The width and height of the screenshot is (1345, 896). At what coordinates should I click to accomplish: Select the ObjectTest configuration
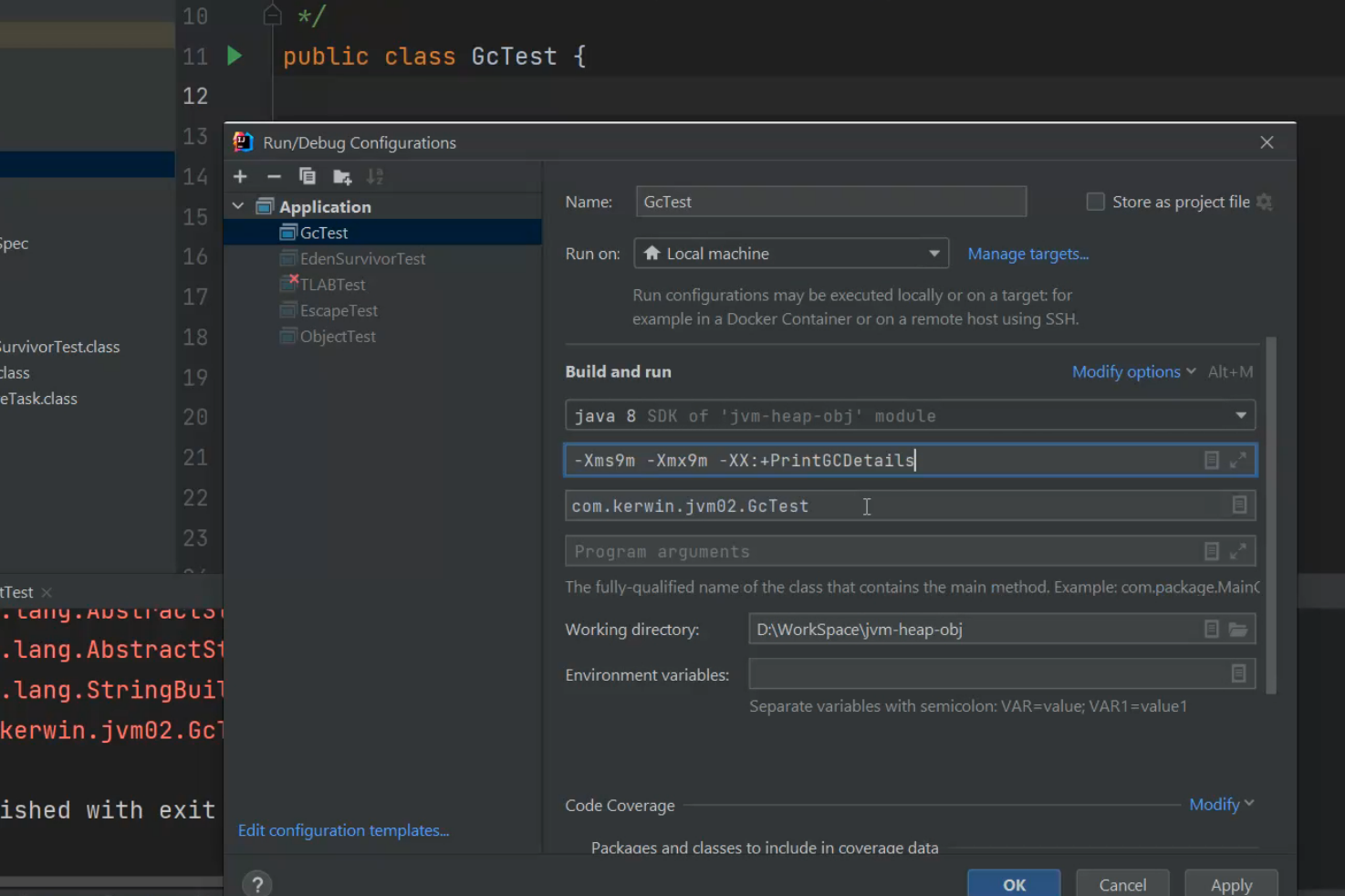[x=382, y=337]
